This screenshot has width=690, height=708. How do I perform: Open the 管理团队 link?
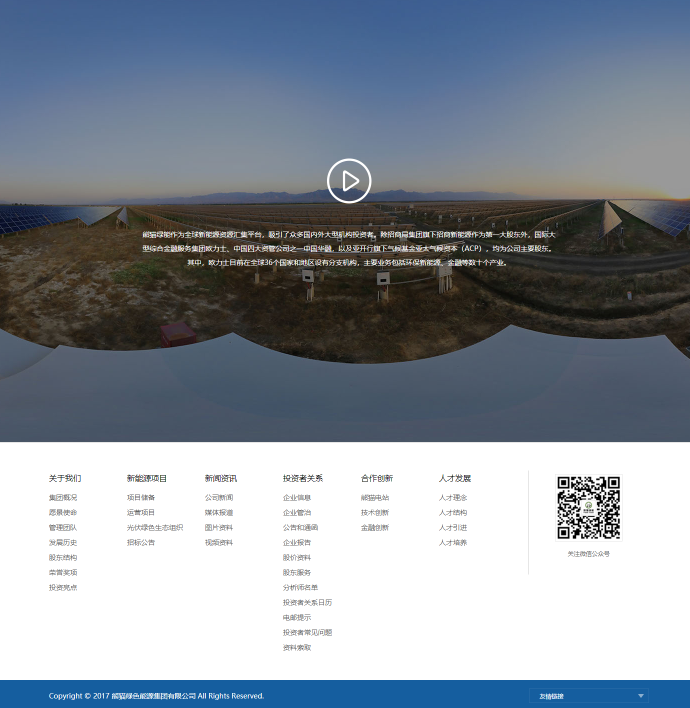63,527
